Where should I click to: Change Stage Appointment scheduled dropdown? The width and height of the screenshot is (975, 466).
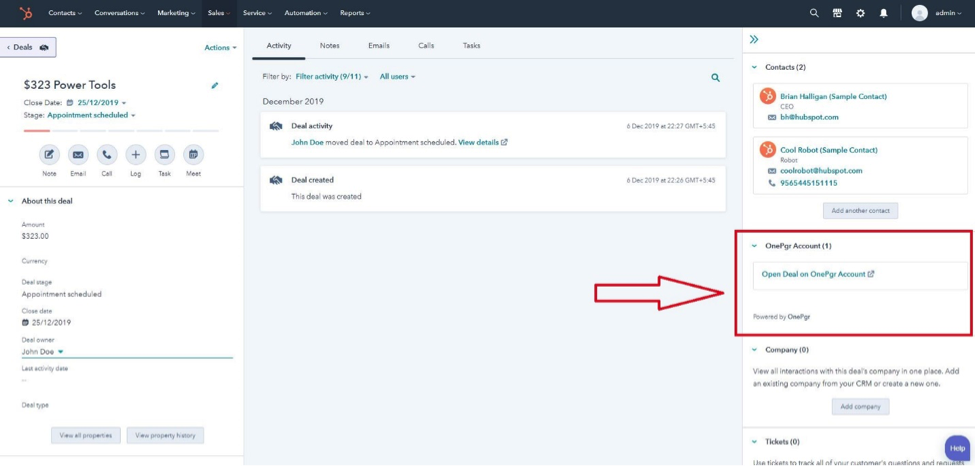pyautogui.click(x=91, y=115)
